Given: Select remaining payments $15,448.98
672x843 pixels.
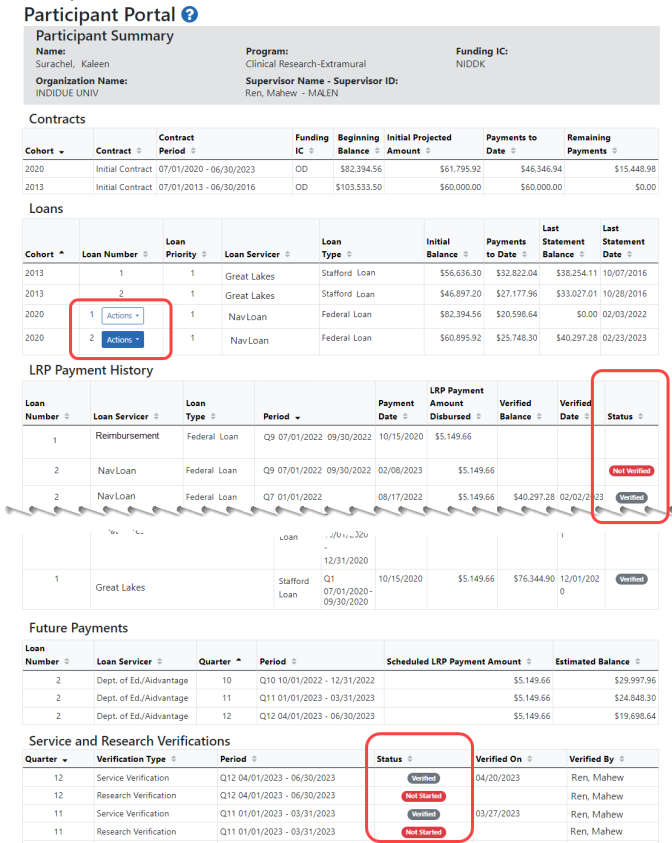Looking at the screenshot, I should 635,169.
